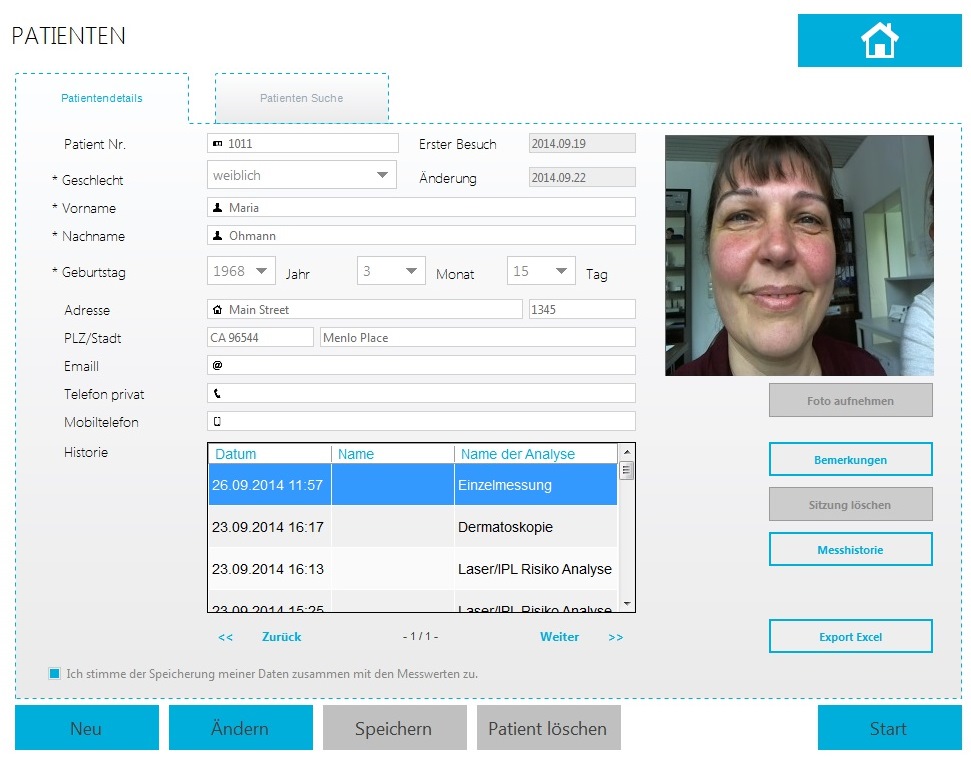Click the postal code field CA 96544
Screen dimensions: 971x761
pyautogui.click(x=261, y=337)
